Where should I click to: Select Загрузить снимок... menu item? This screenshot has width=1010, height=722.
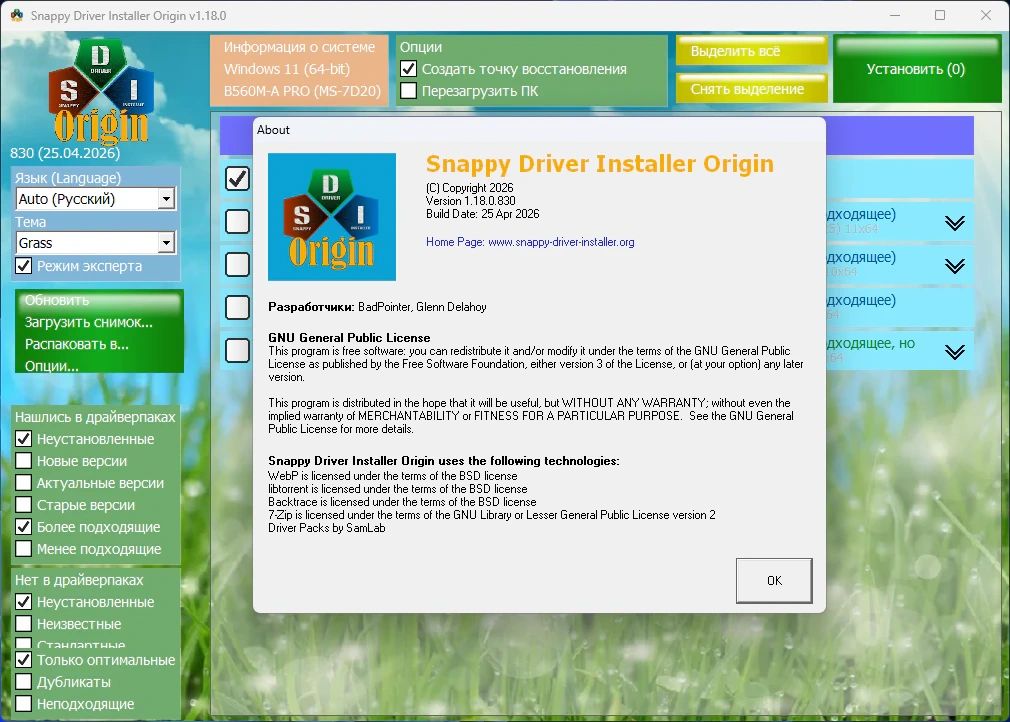point(89,322)
